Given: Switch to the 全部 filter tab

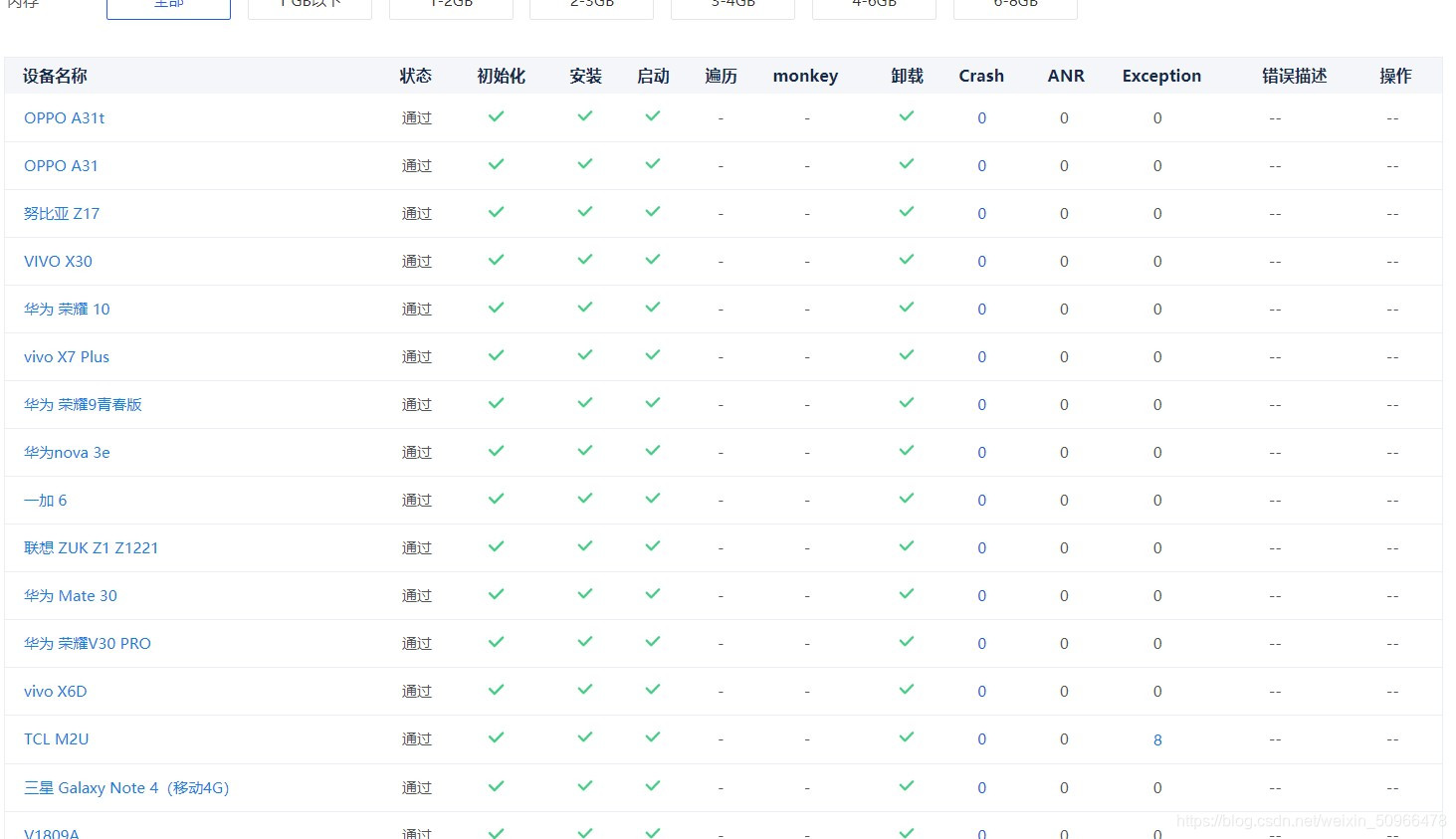Looking at the screenshot, I should (x=167, y=5).
